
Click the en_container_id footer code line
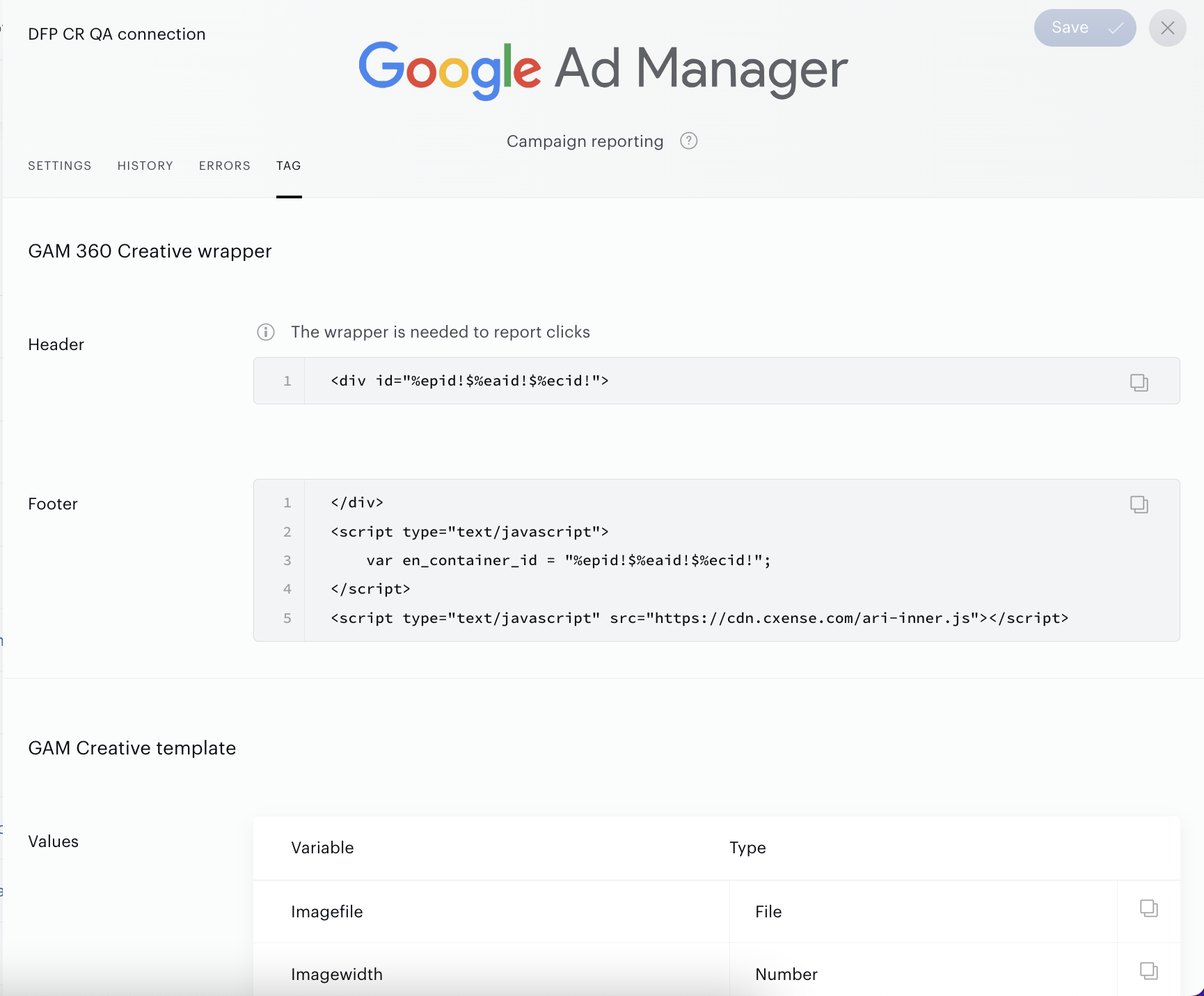pos(569,560)
